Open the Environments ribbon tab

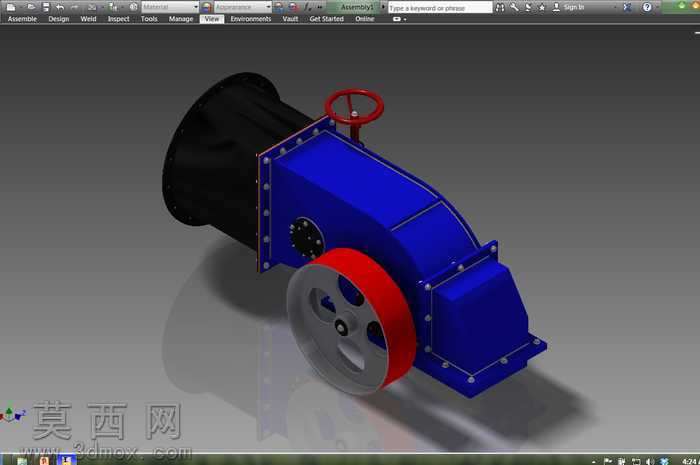tap(250, 19)
